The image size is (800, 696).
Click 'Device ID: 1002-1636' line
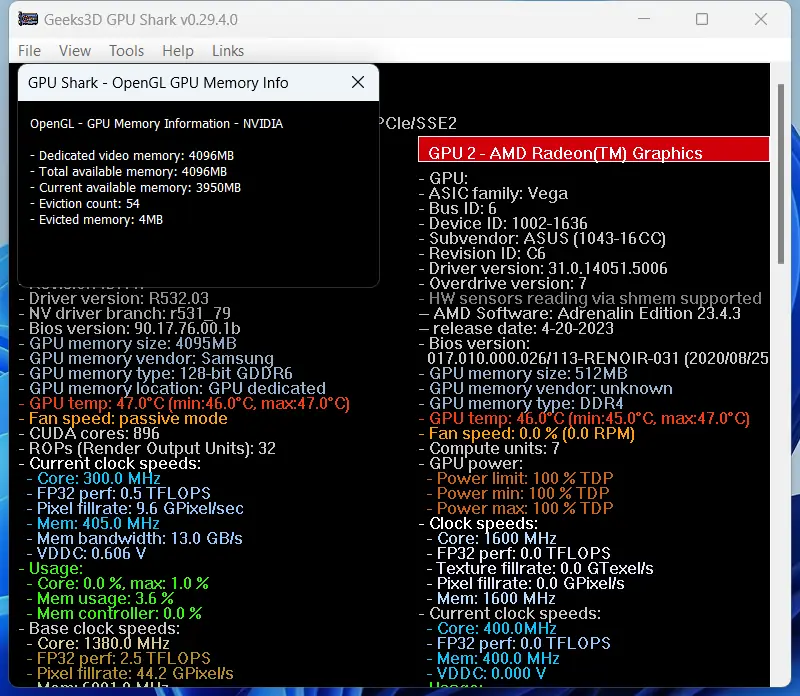pyautogui.click(x=503, y=223)
